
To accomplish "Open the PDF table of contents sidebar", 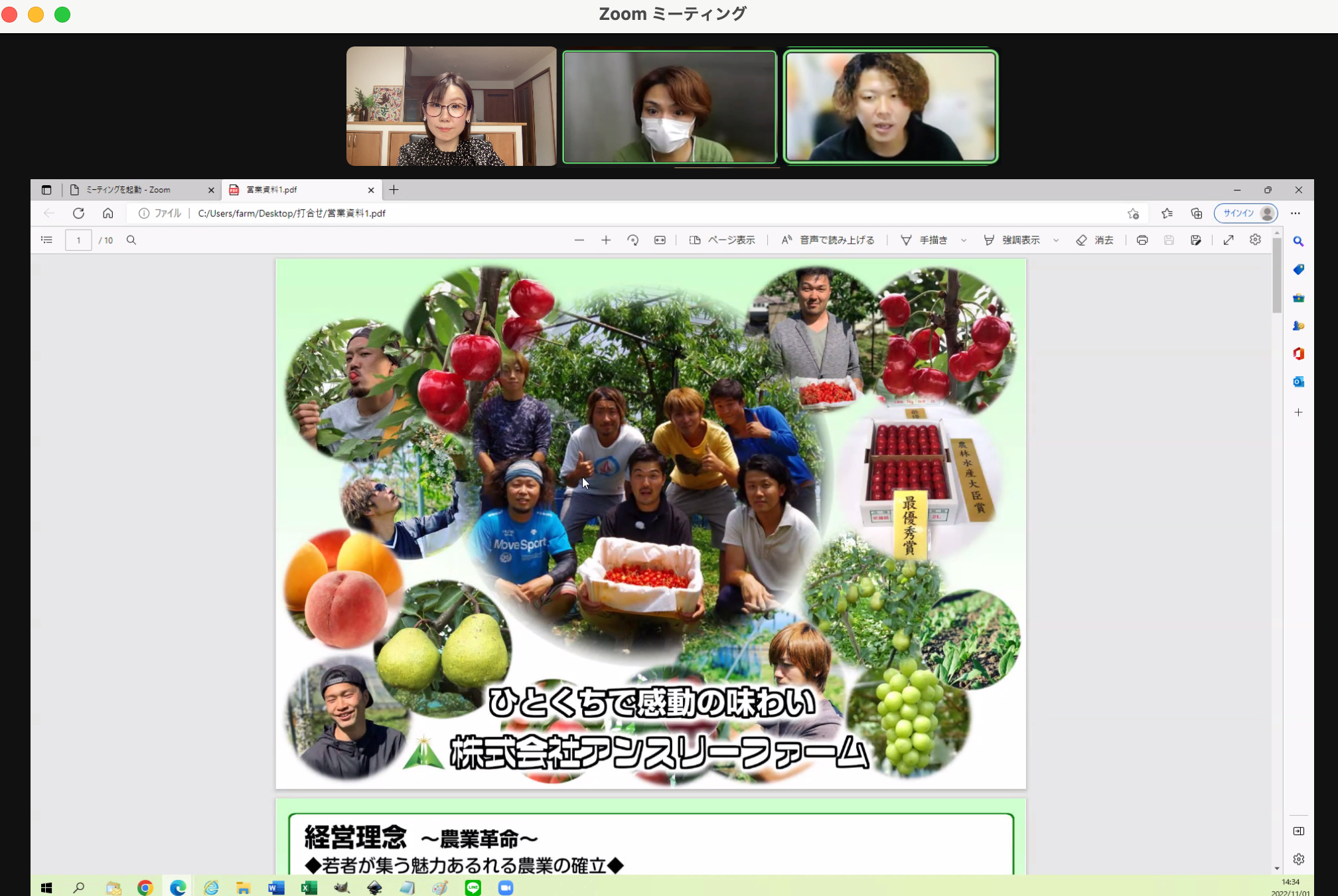I will [46, 240].
